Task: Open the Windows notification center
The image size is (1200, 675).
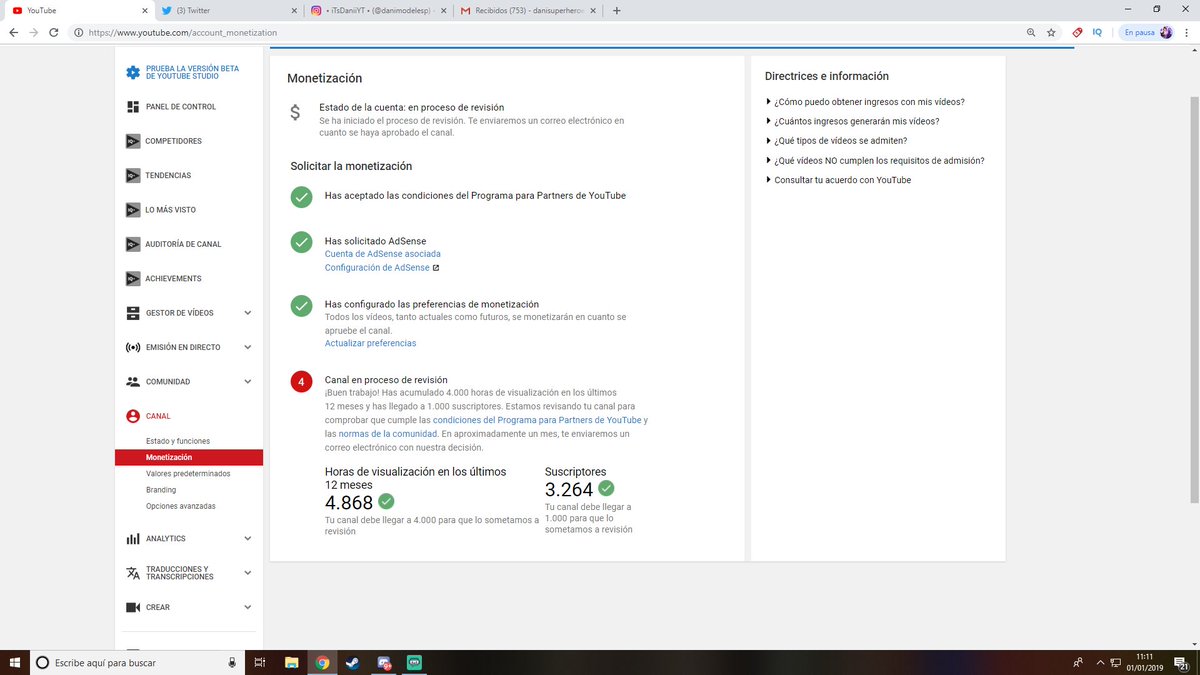Action: pos(1182,662)
